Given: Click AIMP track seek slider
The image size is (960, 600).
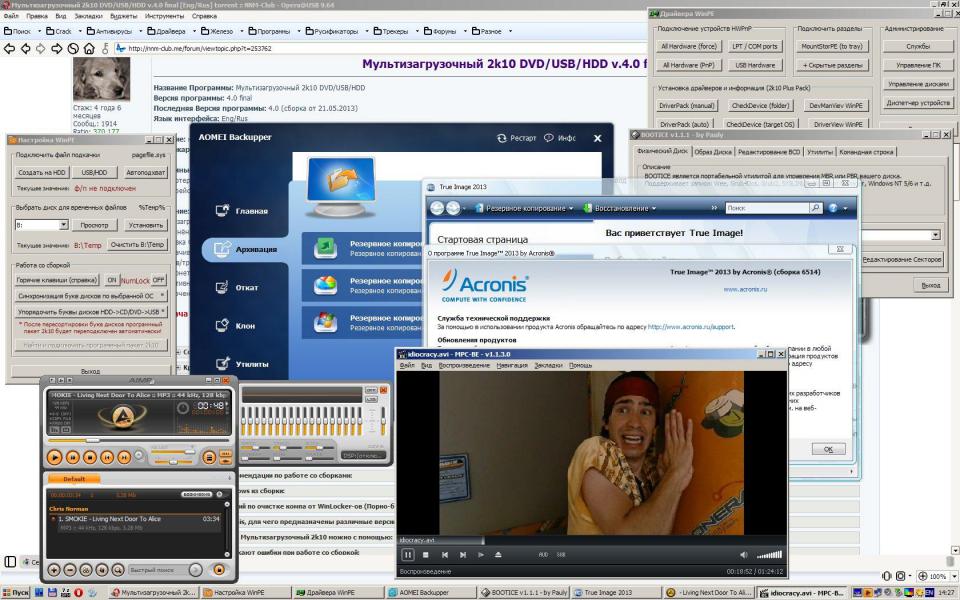Looking at the screenshot, I should [138, 440].
